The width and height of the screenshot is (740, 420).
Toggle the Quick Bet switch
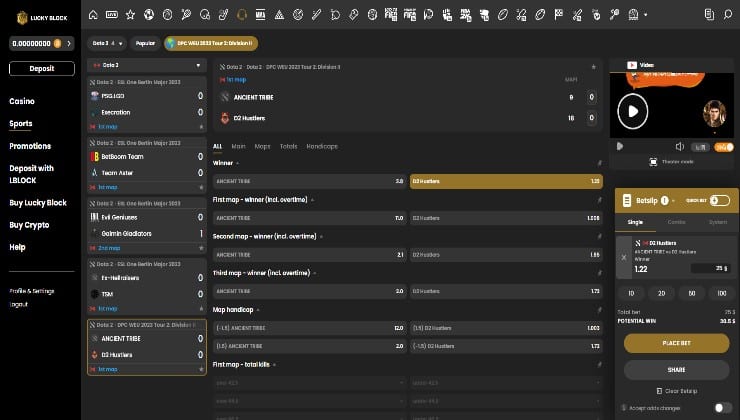720,201
